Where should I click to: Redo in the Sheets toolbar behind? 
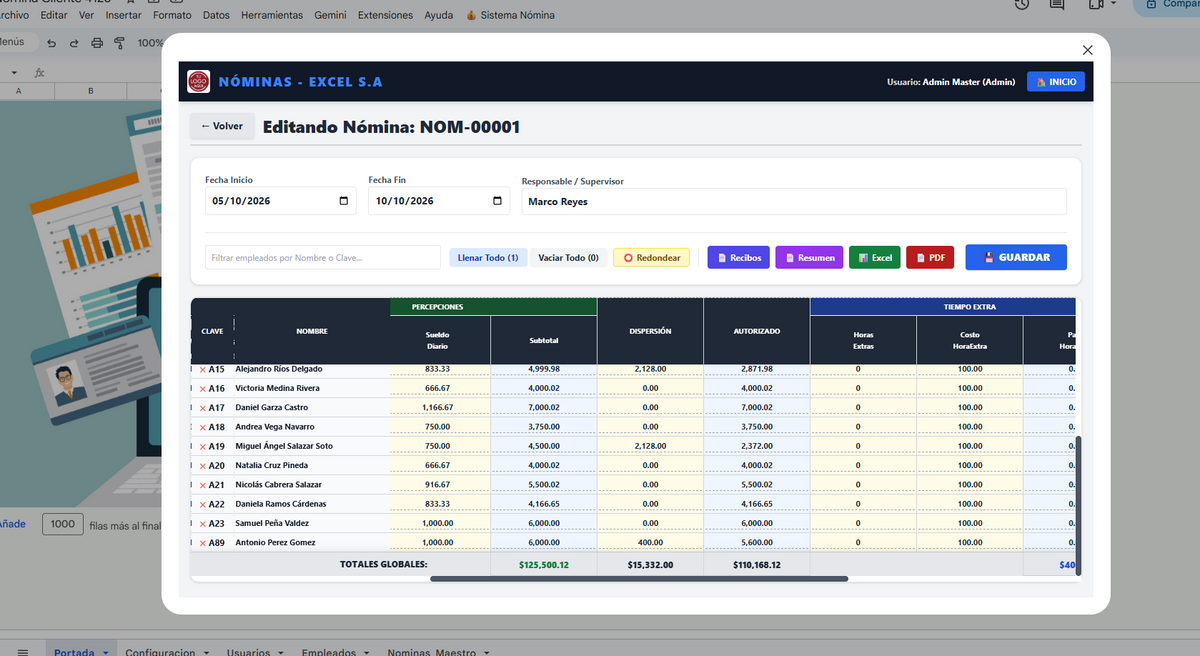coord(74,43)
